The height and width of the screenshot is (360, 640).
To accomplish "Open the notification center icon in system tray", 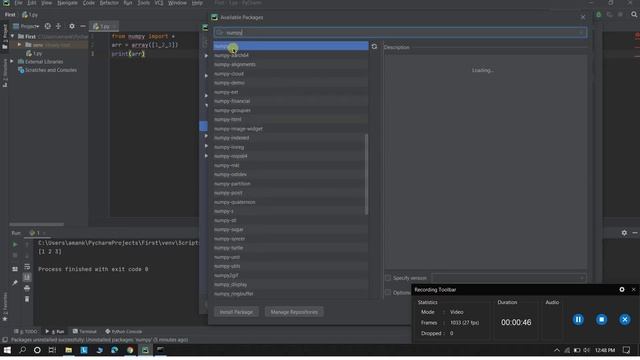I will coord(627,350).
